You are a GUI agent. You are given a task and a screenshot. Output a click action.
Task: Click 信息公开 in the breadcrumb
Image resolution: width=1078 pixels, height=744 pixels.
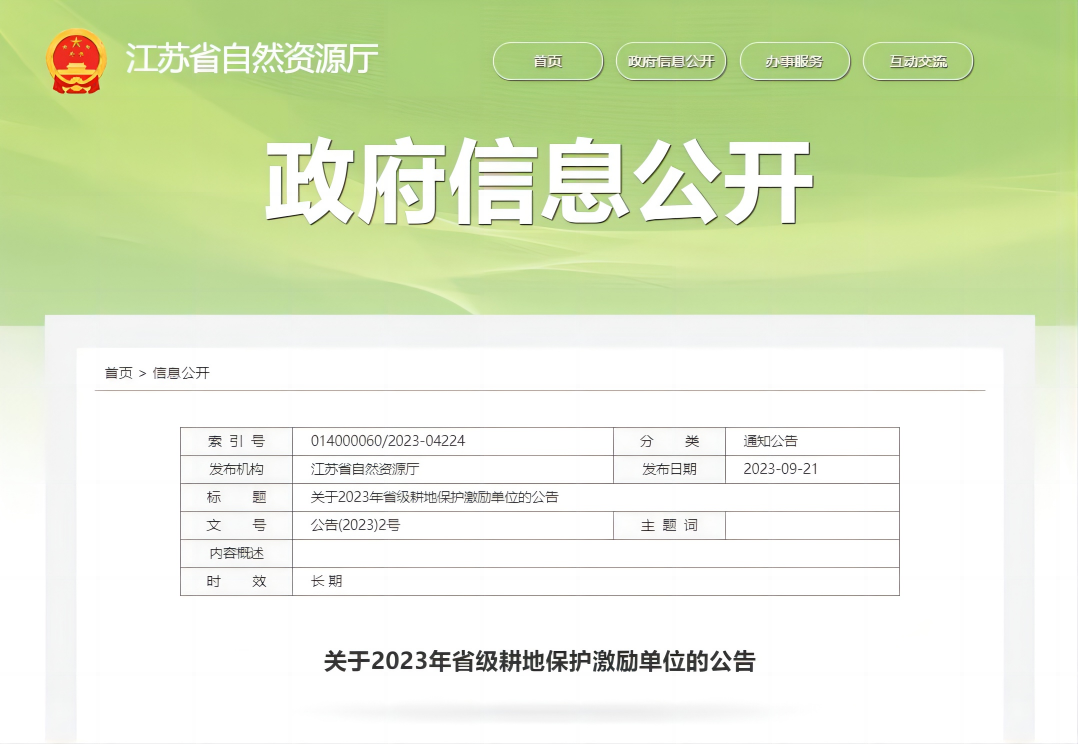tap(181, 373)
